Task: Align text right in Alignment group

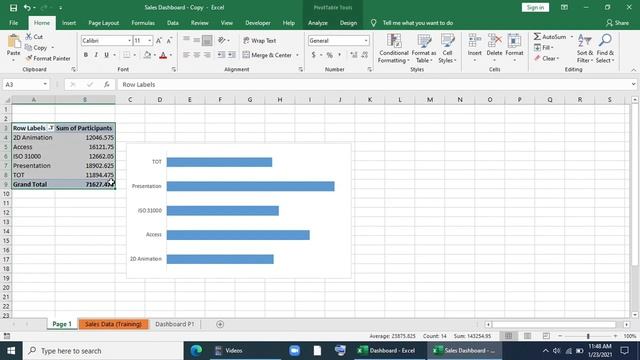Action: click(x=207, y=55)
